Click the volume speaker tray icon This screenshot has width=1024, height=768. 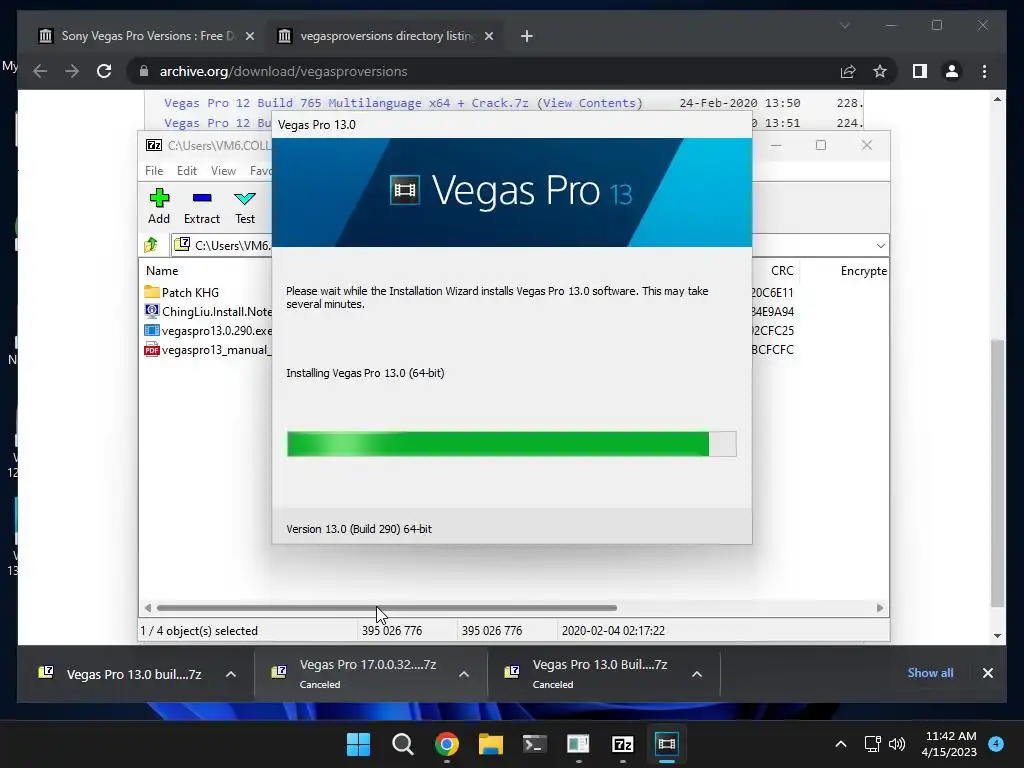[x=897, y=744]
